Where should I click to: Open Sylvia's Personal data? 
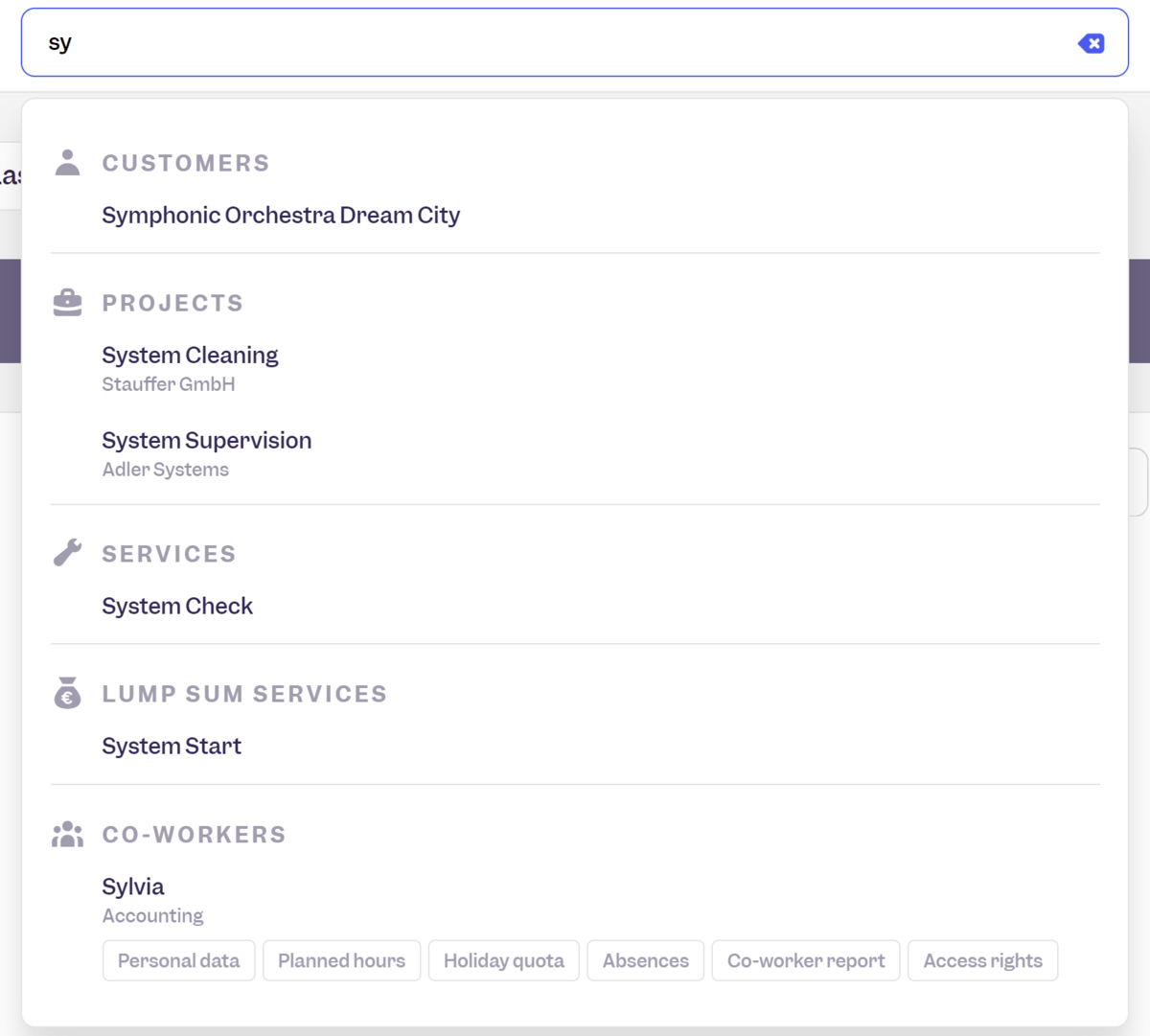click(178, 960)
